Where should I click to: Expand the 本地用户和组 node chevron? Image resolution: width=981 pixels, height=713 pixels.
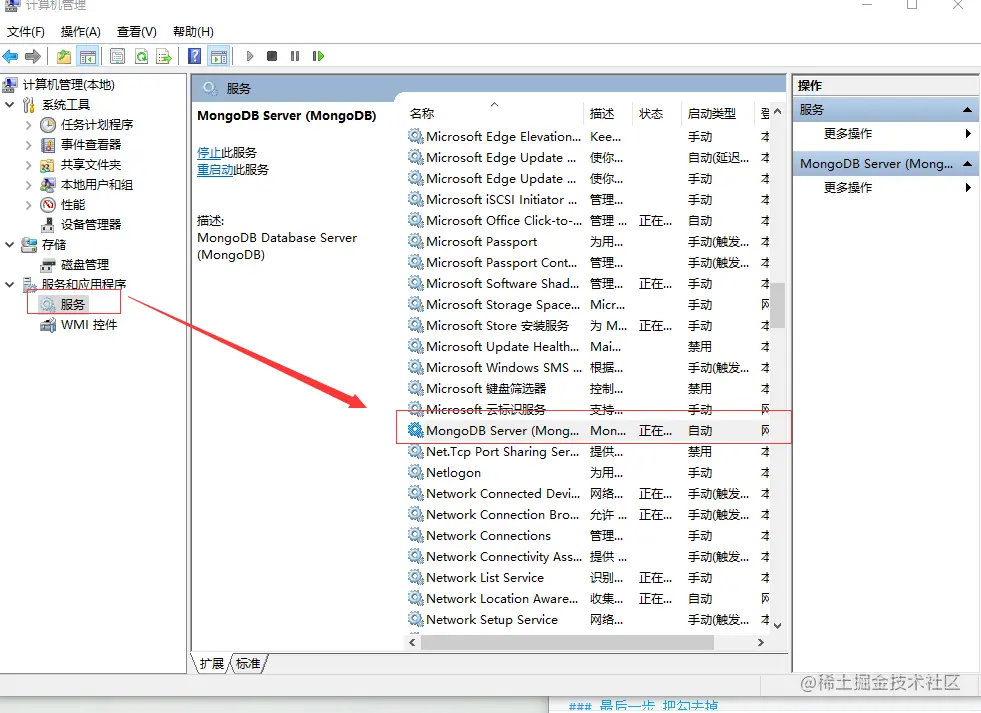click(28, 185)
